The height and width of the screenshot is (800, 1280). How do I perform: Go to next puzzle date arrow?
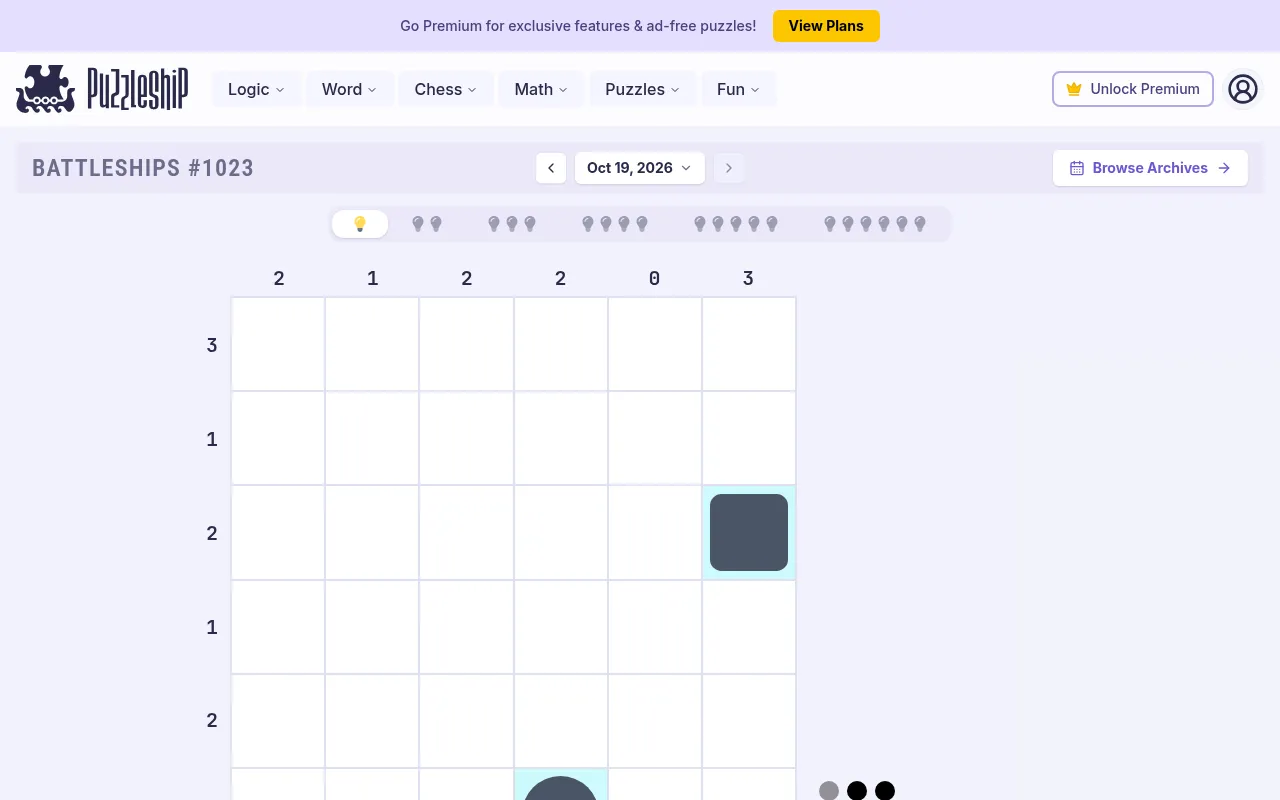(x=729, y=168)
